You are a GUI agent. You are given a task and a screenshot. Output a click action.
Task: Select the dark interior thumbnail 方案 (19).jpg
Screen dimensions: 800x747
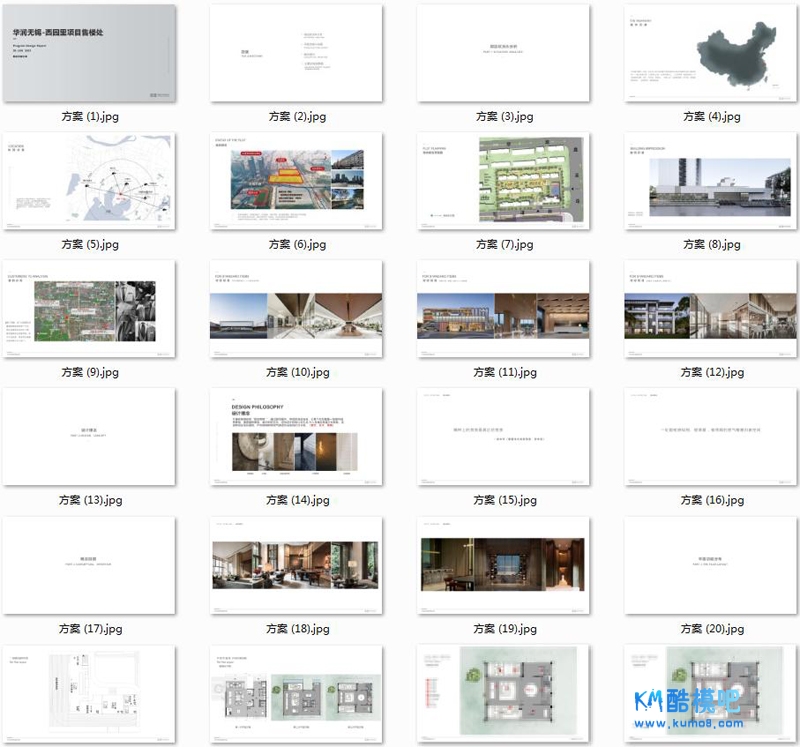click(x=504, y=565)
